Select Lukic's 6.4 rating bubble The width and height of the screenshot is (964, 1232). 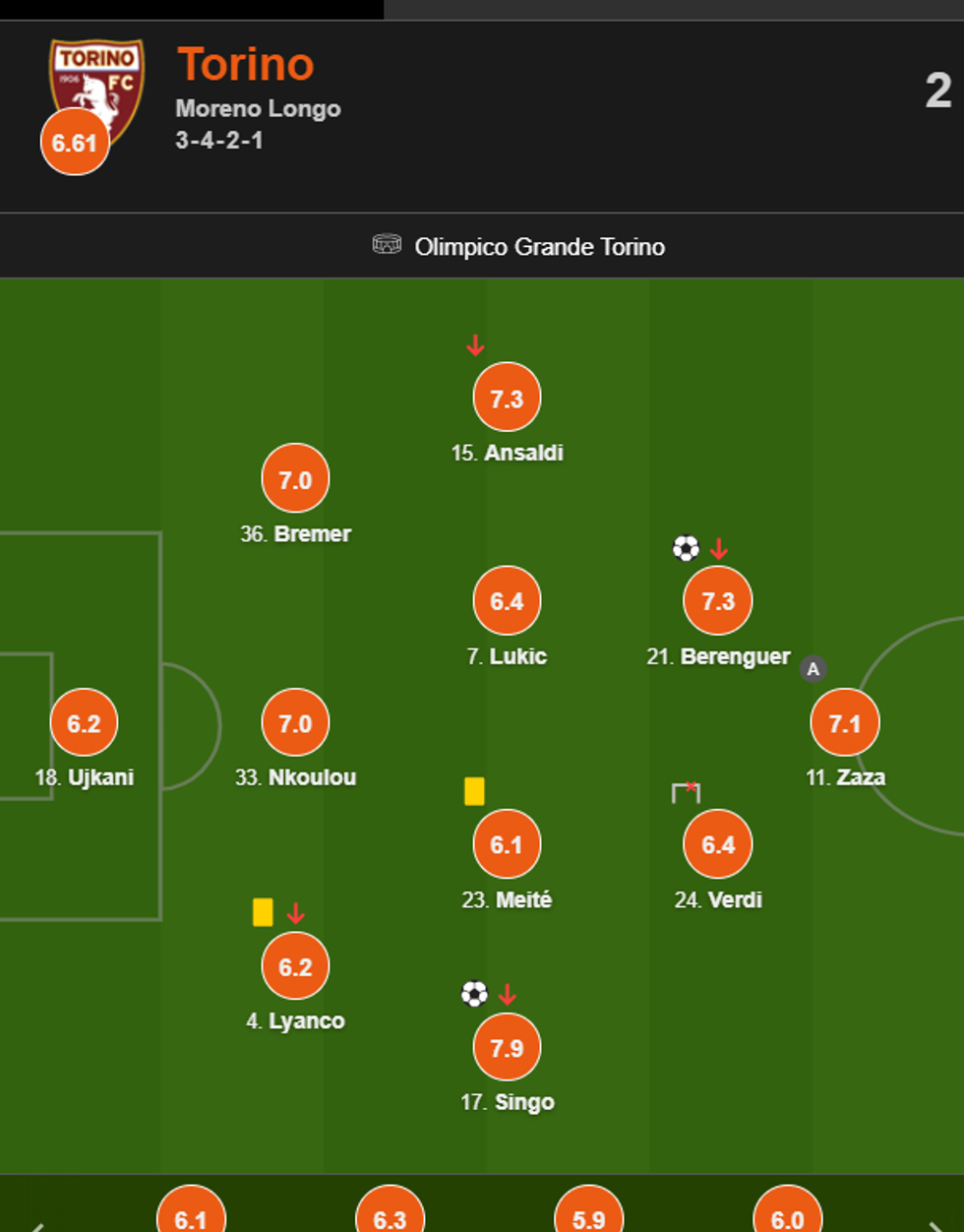pyautogui.click(x=507, y=601)
